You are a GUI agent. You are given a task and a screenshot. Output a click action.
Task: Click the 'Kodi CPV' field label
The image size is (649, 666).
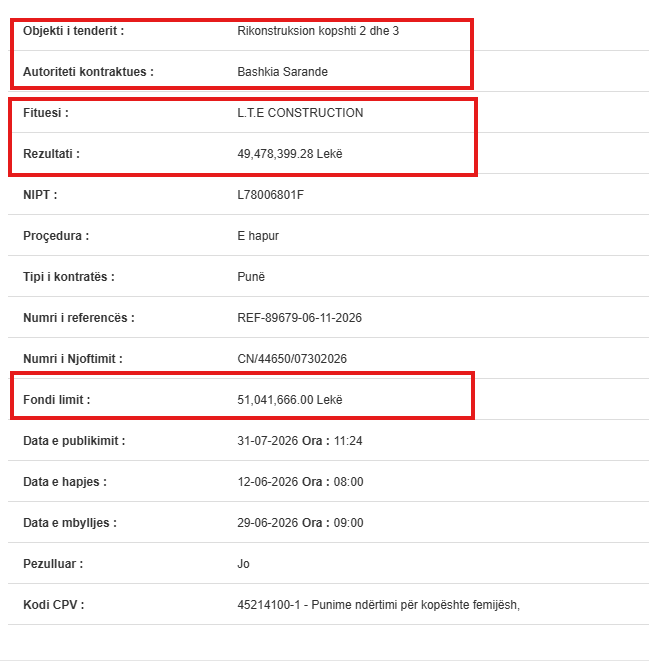pyautogui.click(x=54, y=605)
